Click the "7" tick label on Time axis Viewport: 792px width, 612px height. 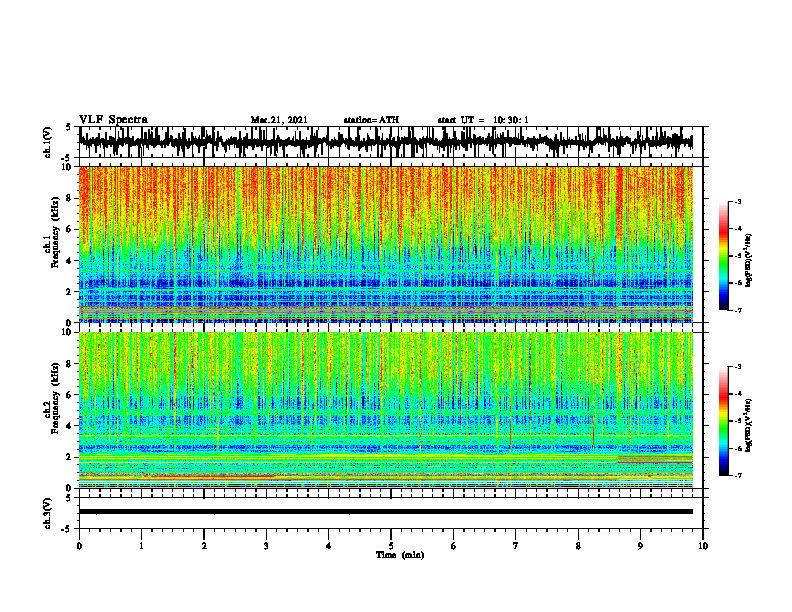click(516, 546)
